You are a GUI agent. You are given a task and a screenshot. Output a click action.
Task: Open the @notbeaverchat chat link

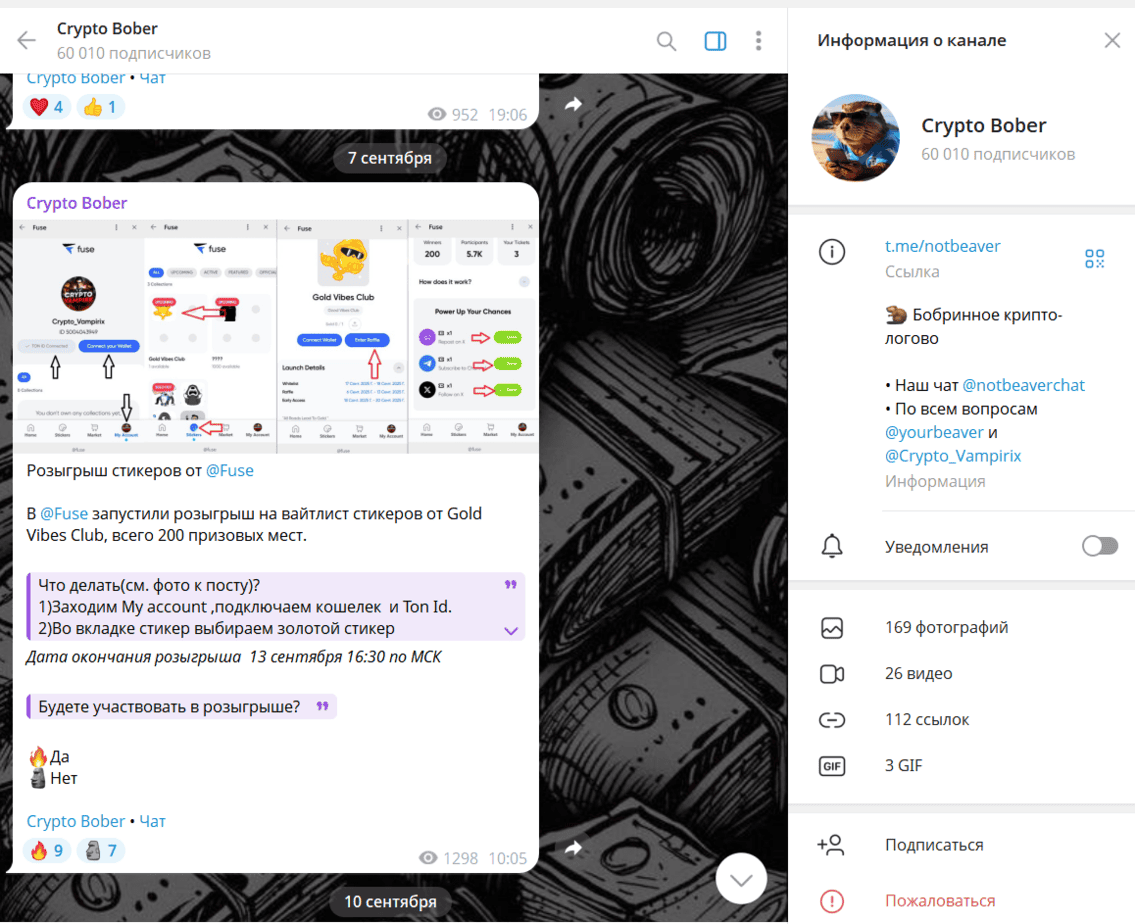[x=1024, y=386]
